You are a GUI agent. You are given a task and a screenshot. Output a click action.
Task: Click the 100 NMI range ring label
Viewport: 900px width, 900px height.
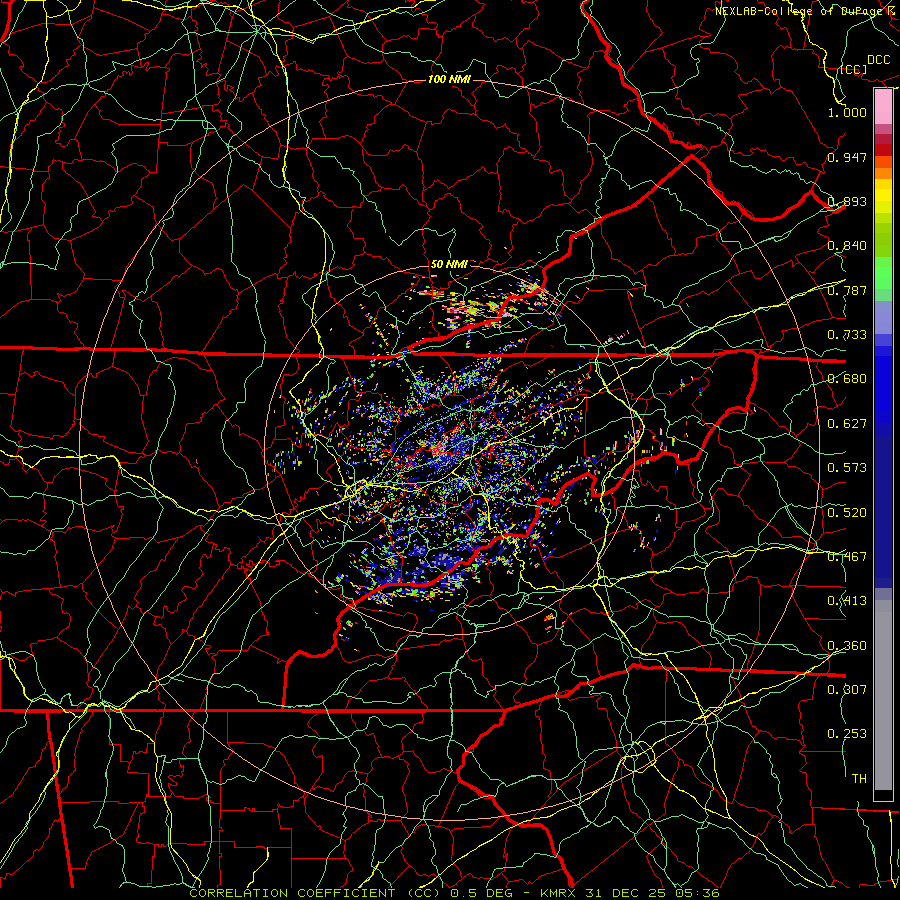(449, 79)
